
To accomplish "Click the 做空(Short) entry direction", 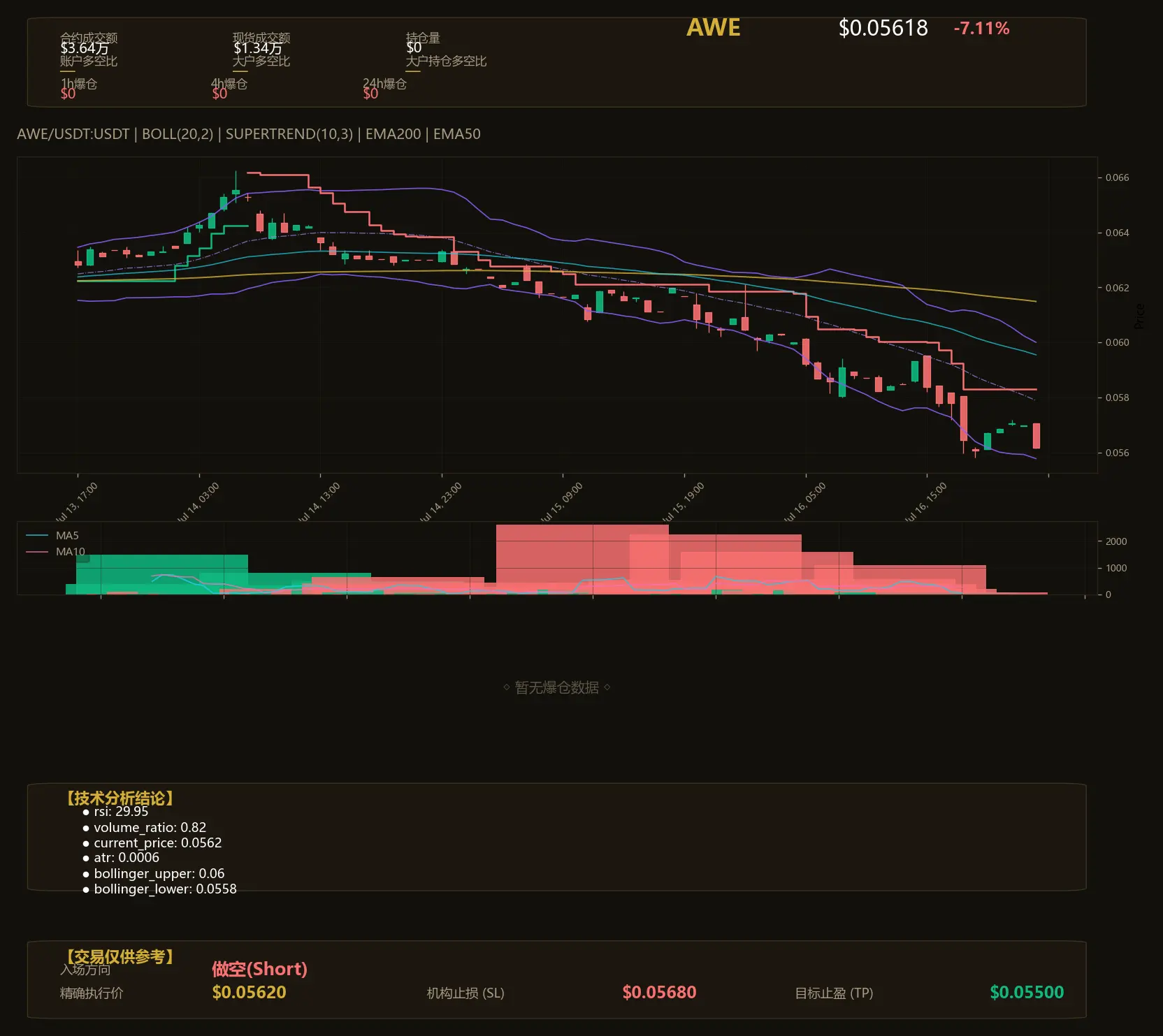I will pyautogui.click(x=259, y=969).
